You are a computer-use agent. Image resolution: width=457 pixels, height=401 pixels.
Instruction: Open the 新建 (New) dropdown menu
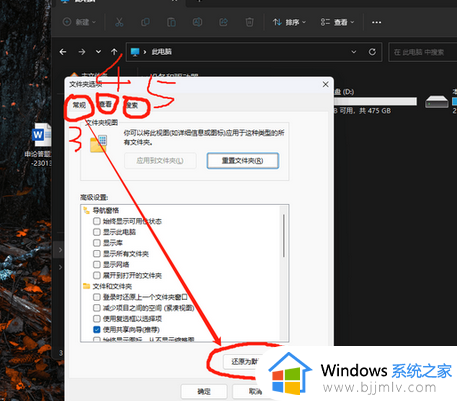pyautogui.click(x=80, y=22)
